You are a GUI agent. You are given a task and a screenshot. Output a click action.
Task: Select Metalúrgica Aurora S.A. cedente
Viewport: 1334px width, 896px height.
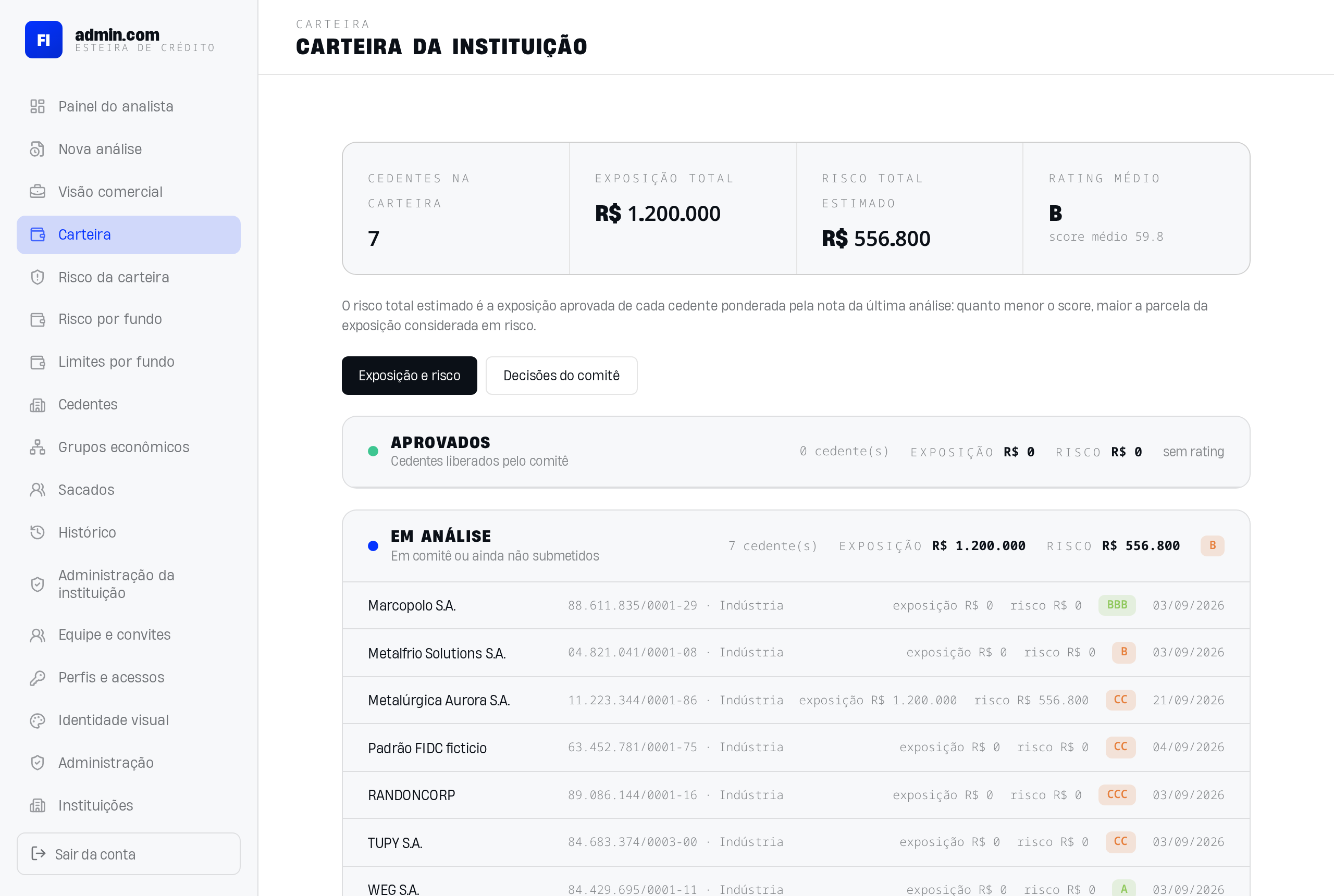796,701
